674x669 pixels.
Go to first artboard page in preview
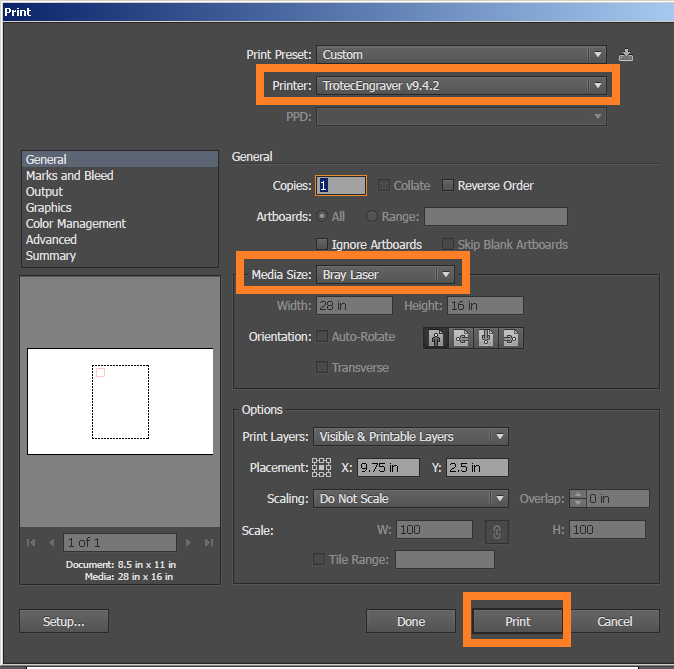31,543
